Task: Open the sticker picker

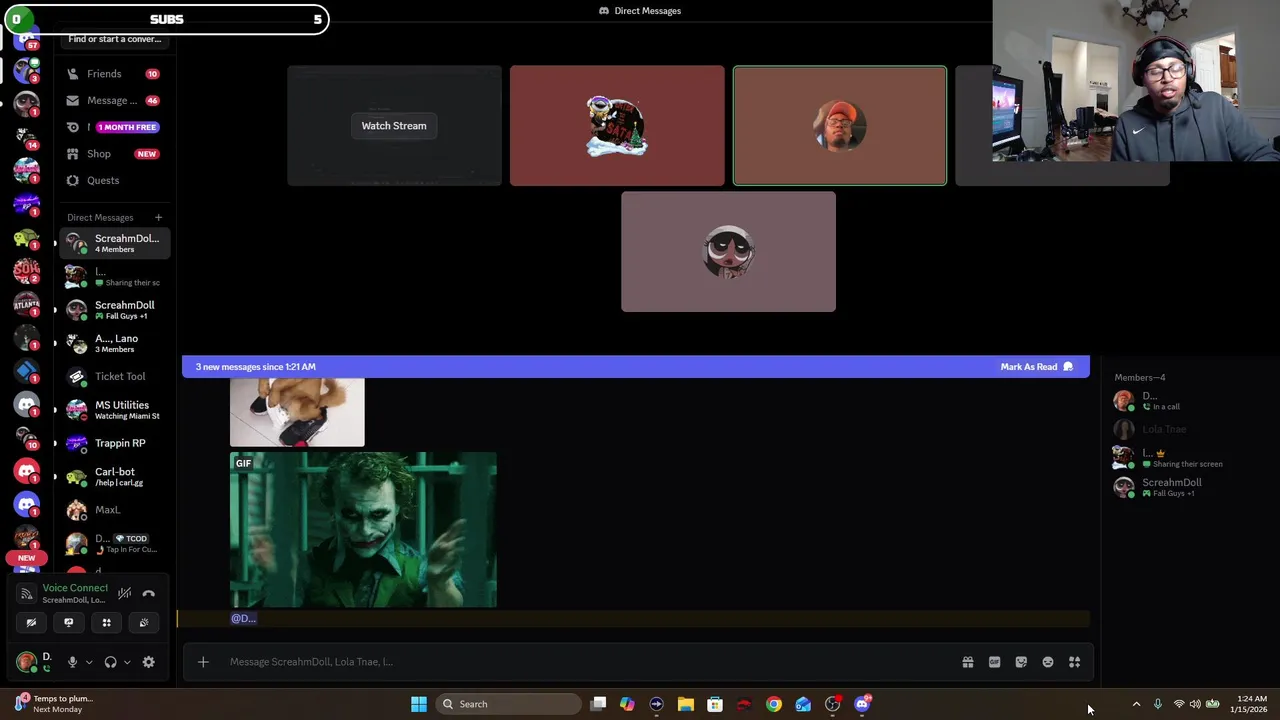Action: pos(1021,662)
